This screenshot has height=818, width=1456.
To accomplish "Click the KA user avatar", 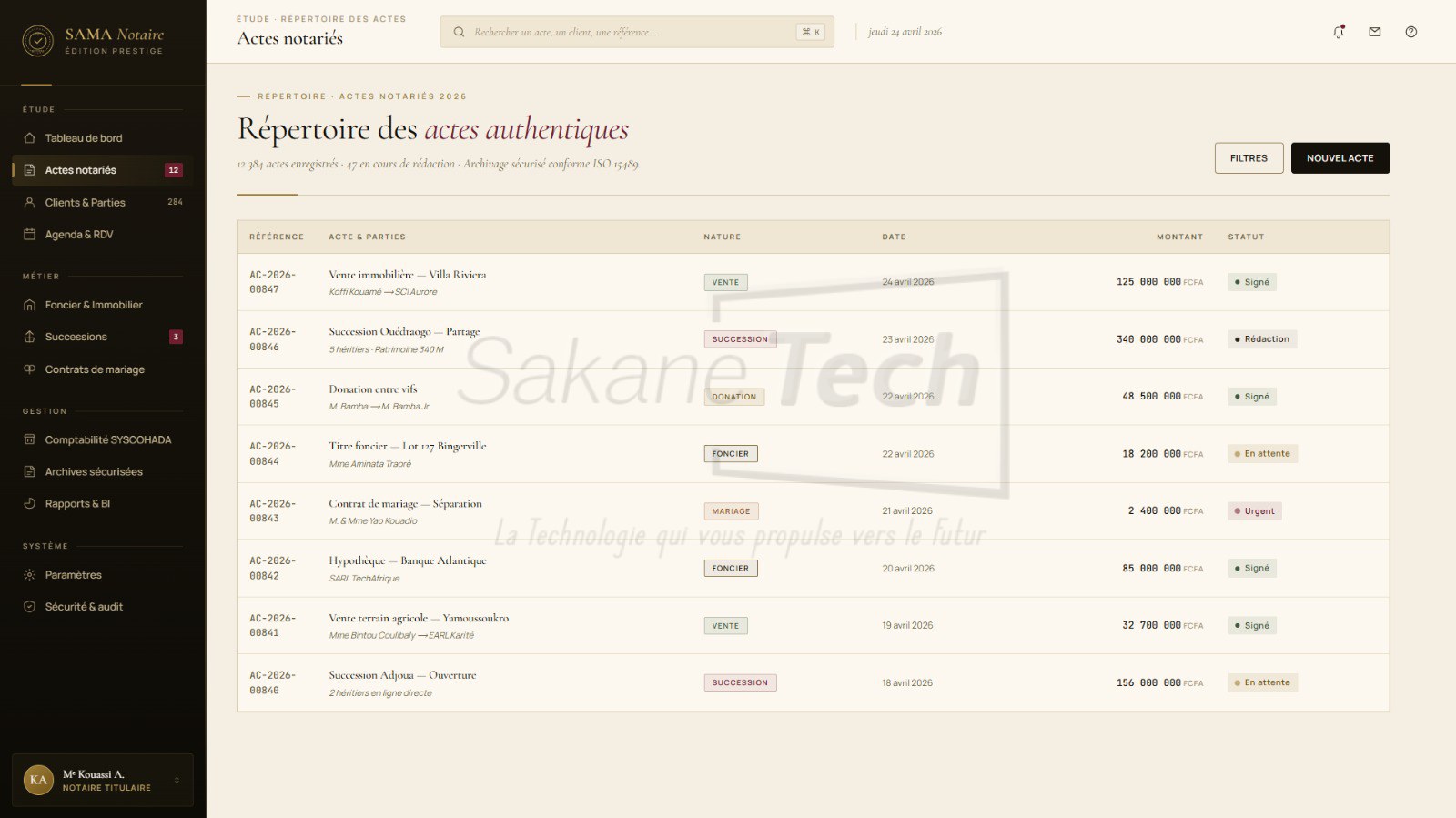I will pyautogui.click(x=38, y=780).
